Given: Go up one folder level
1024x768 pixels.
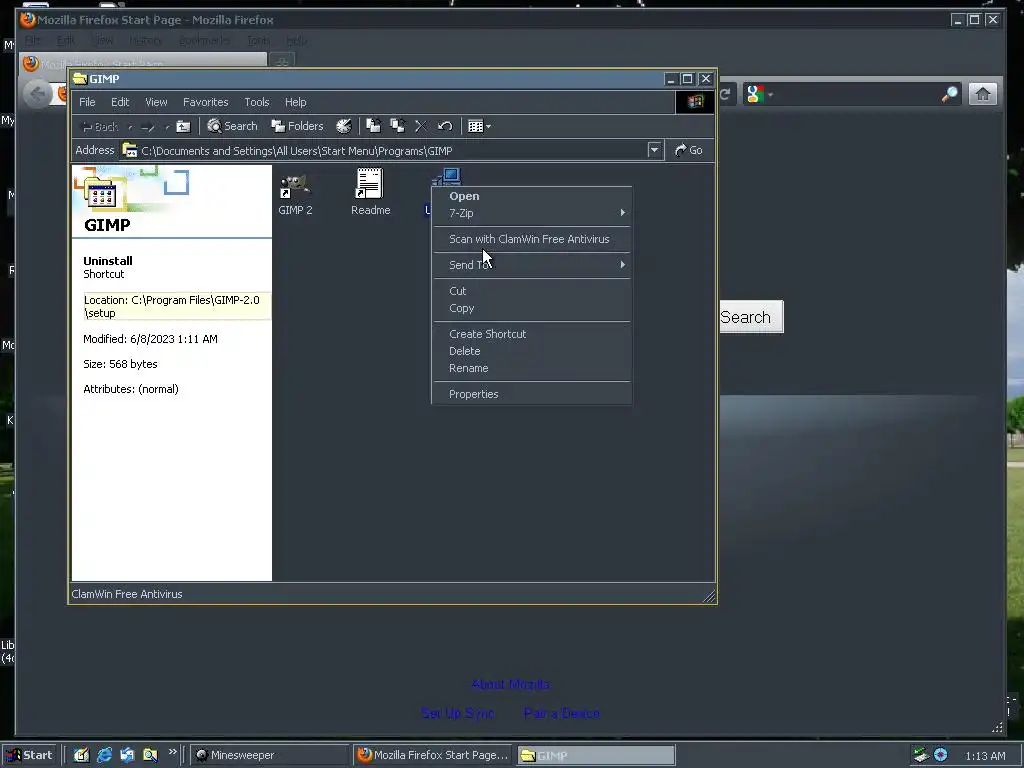Looking at the screenshot, I should point(184,127).
